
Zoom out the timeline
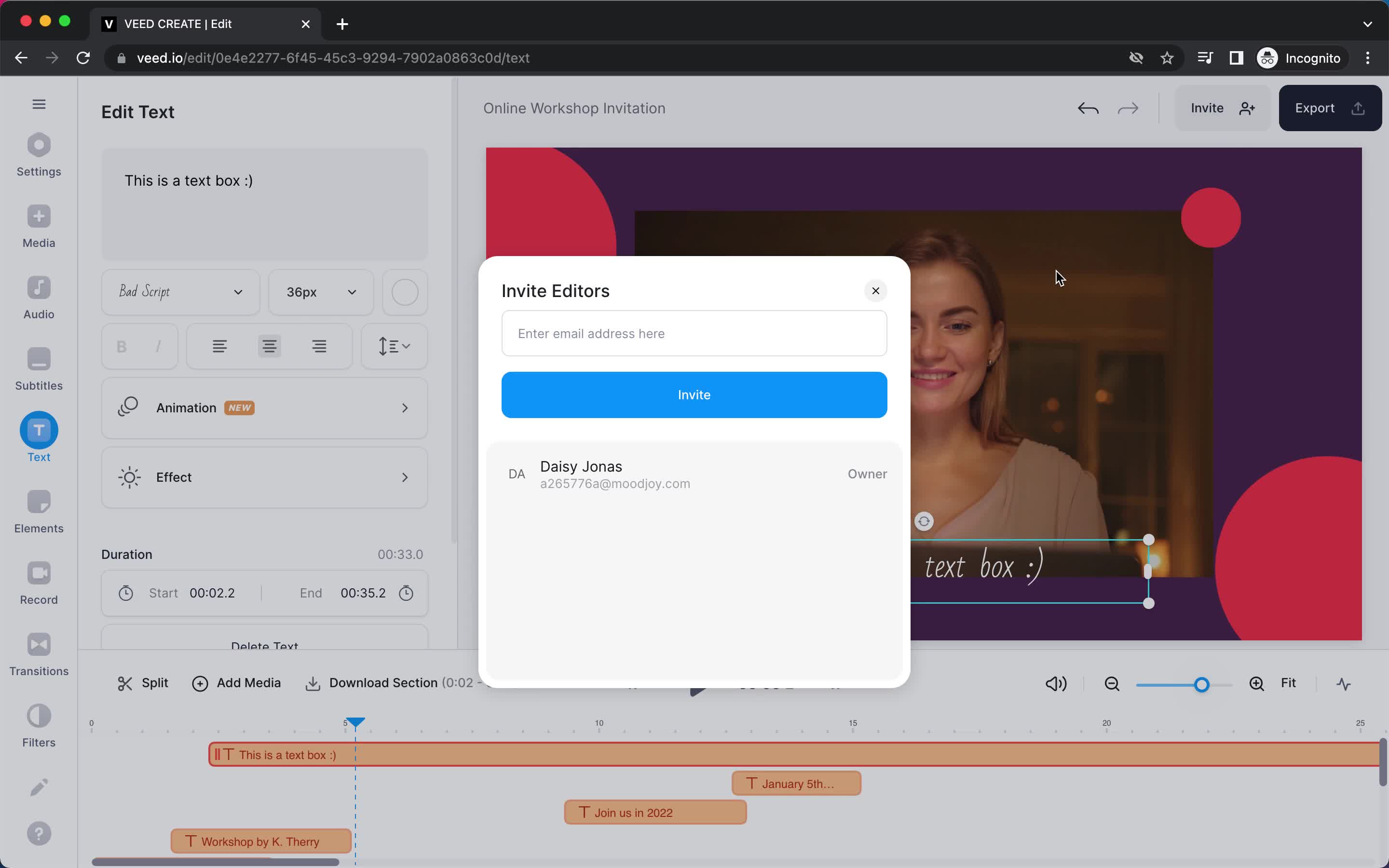click(1112, 683)
